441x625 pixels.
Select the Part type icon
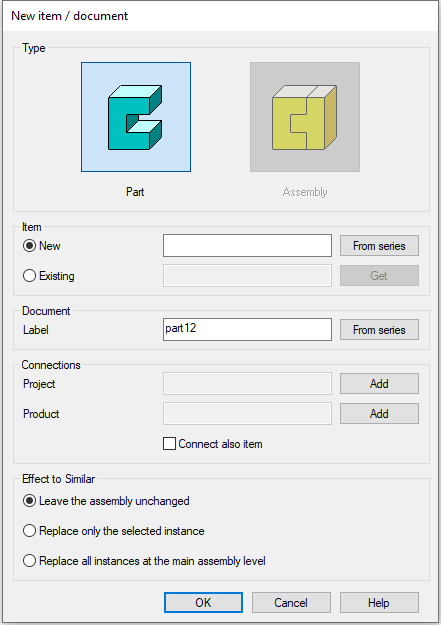pos(136,117)
